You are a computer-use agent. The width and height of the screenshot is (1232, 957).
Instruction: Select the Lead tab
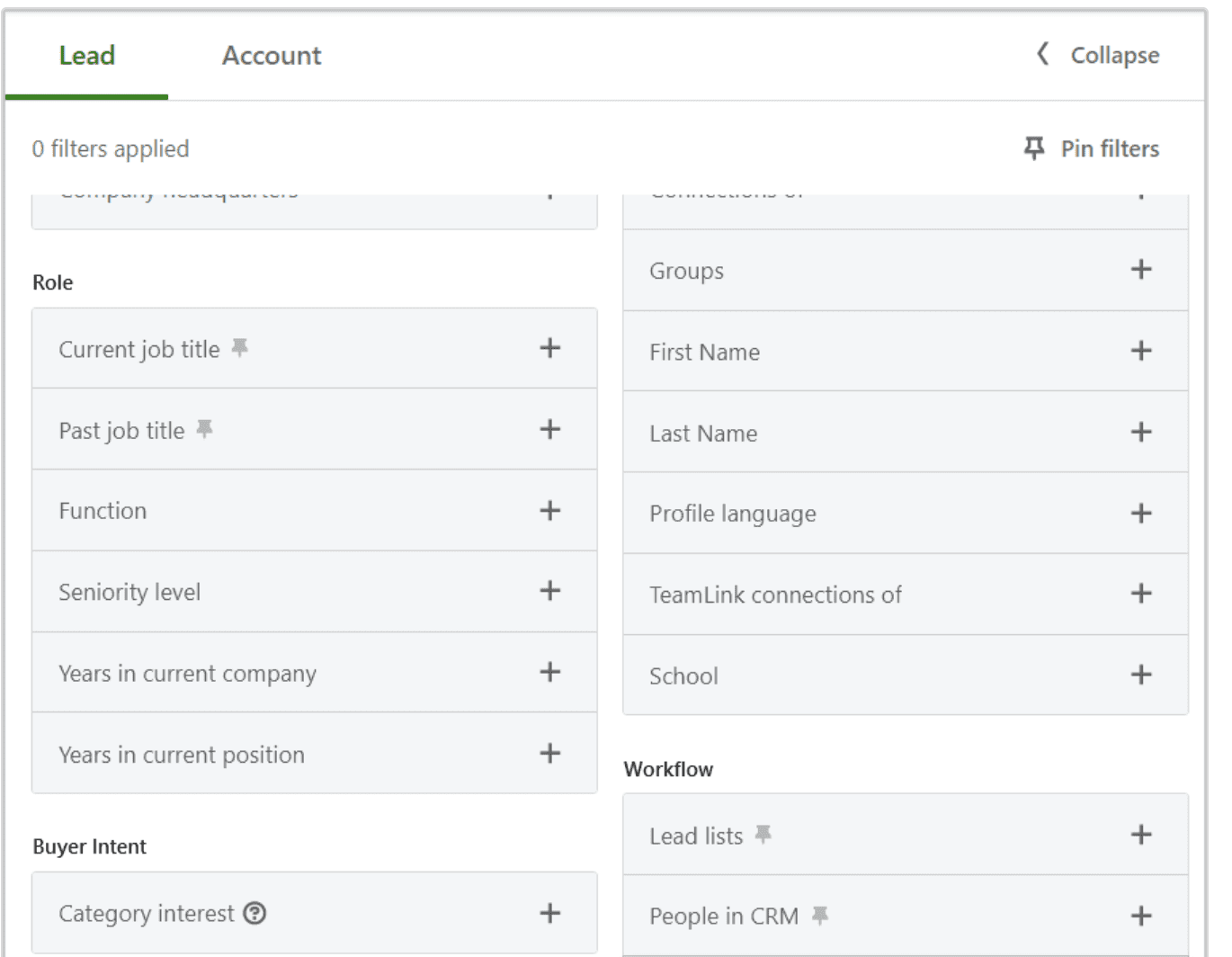(x=86, y=56)
